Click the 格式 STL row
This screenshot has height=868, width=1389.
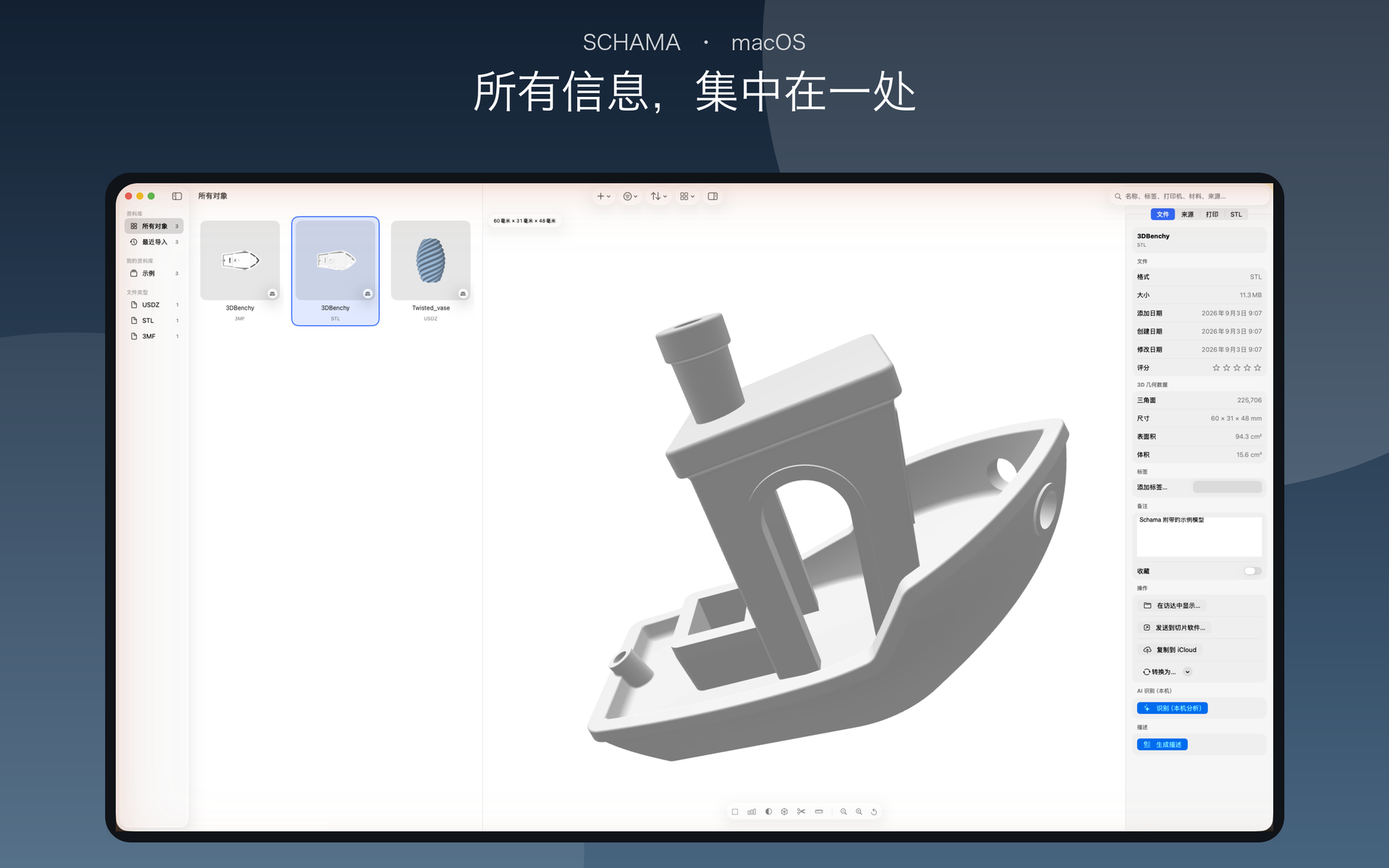click(1199, 277)
